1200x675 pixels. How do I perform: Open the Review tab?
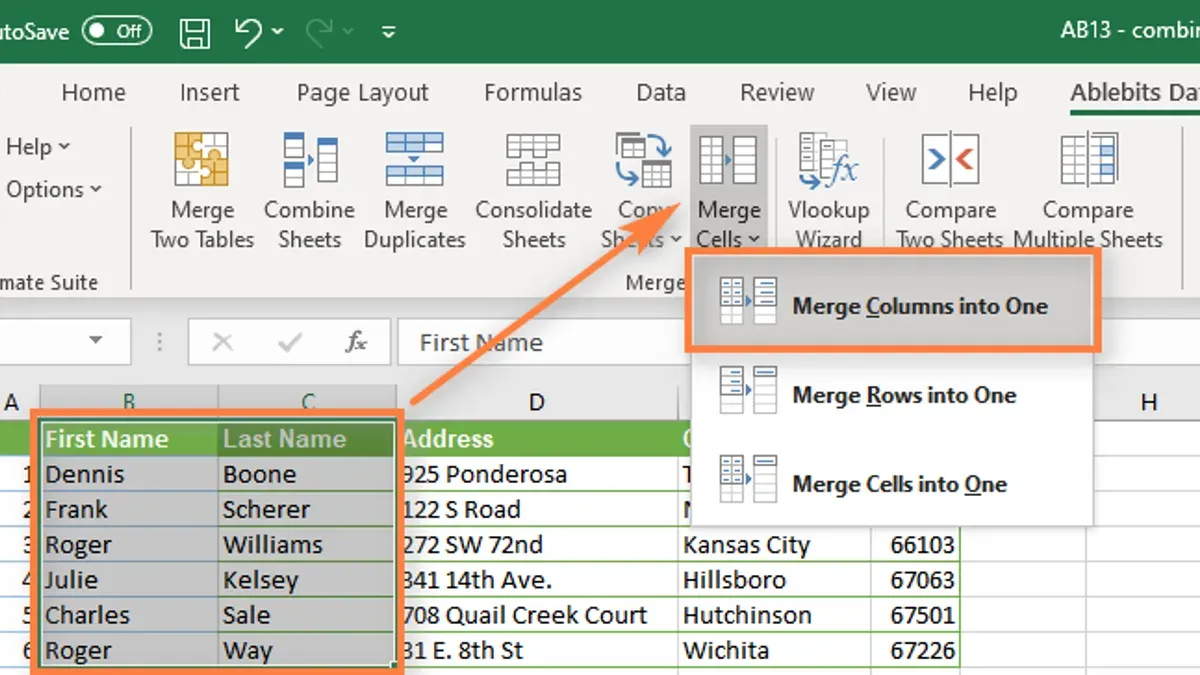(x=777, y=93)
